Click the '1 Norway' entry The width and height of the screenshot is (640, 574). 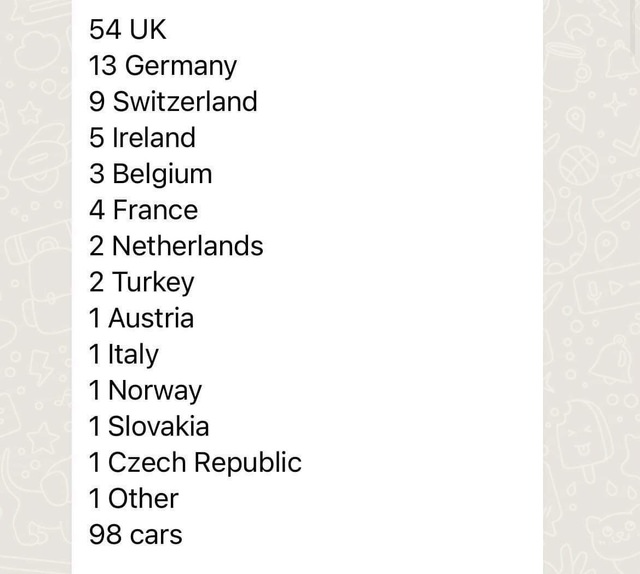(145, 391)
